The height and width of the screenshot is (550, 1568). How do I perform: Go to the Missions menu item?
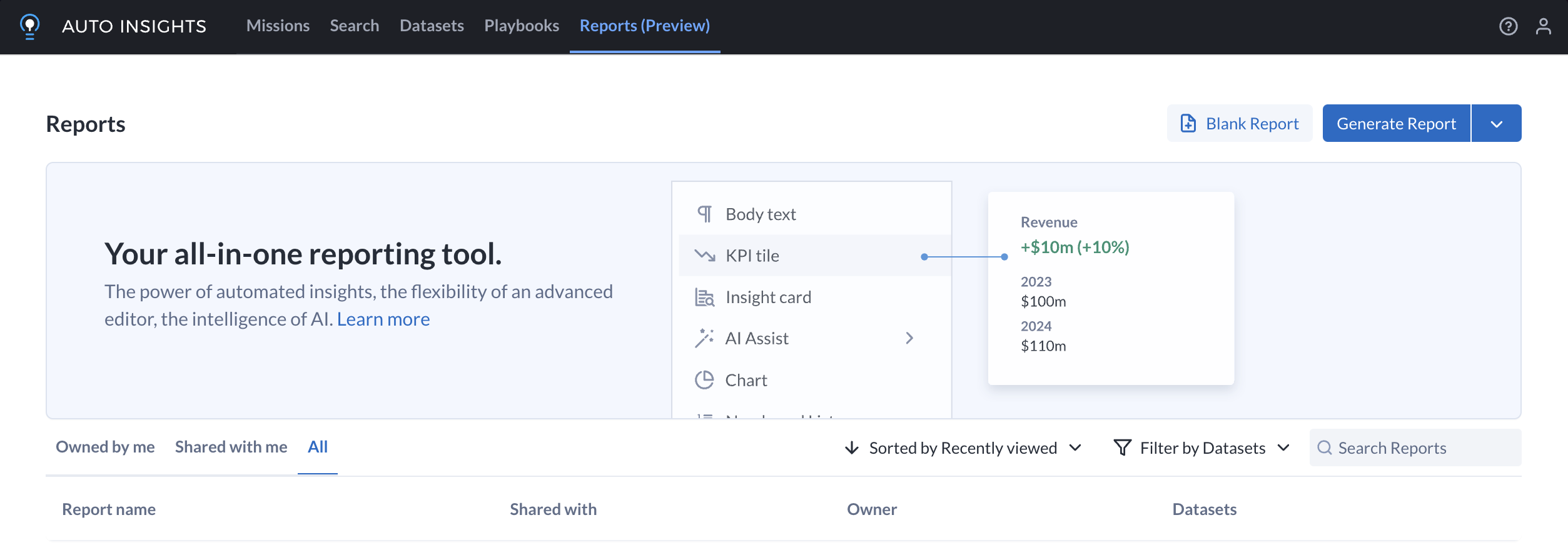coord(278,26)
